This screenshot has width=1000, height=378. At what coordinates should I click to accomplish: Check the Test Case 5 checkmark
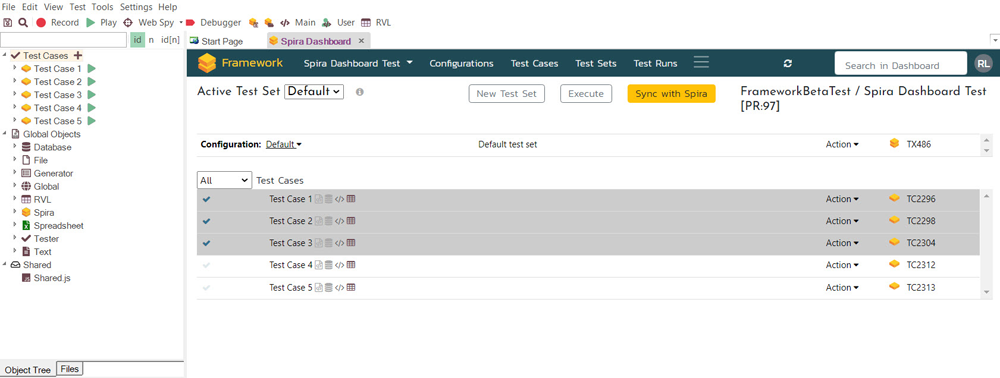tap(206, 287)
